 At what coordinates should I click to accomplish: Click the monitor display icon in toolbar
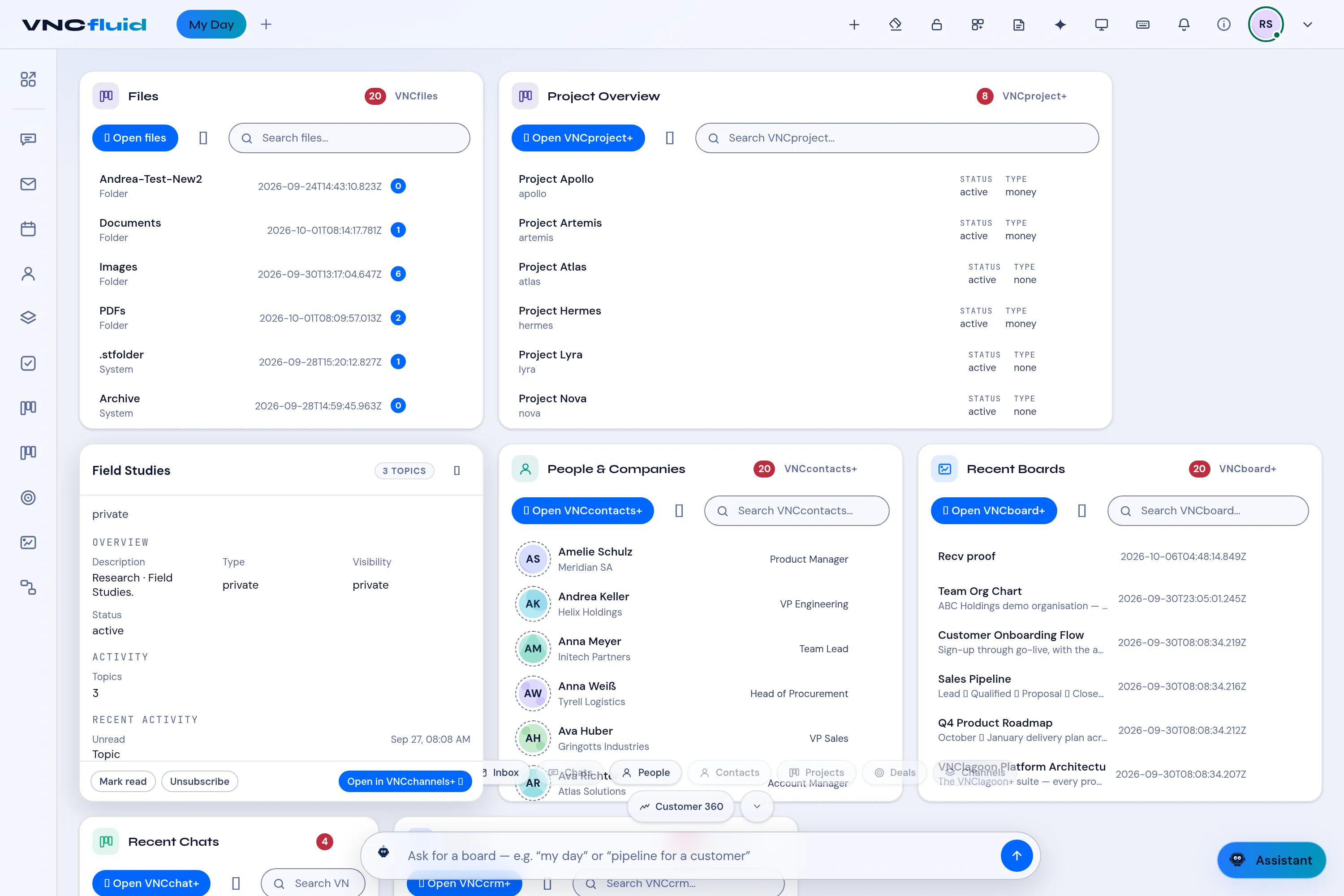point(1101,25)
